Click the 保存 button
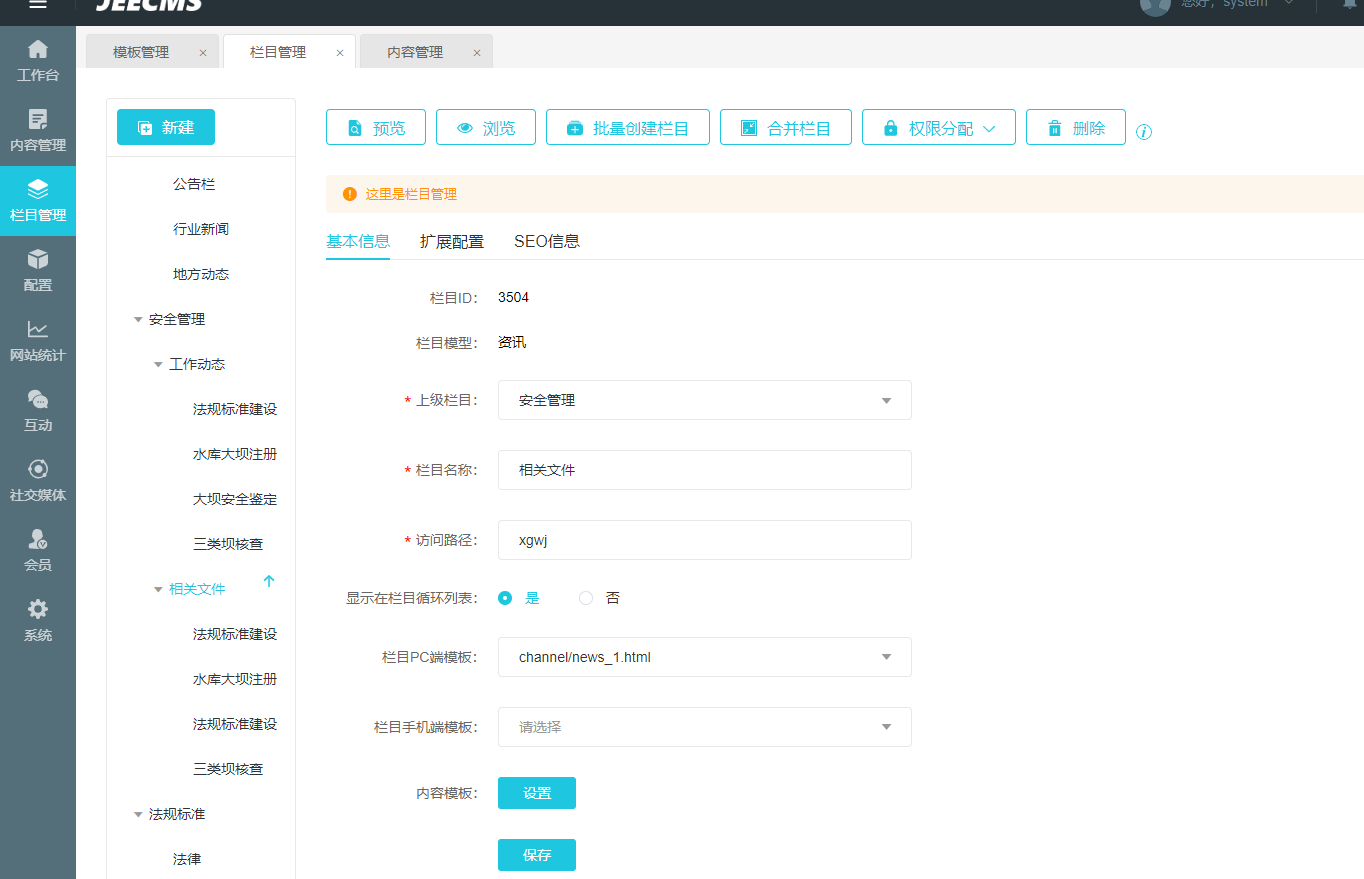The width and height of the screenshot is (1364, 879). tap(536, 855)
